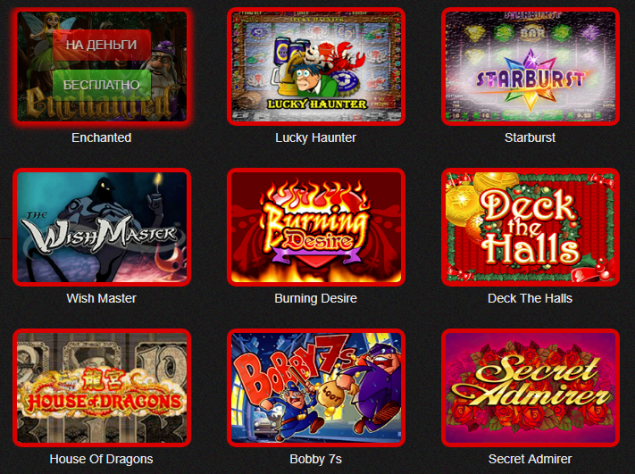
Task: Open the Lucky Haunter slot thumbnail
Action: [316, 66]
